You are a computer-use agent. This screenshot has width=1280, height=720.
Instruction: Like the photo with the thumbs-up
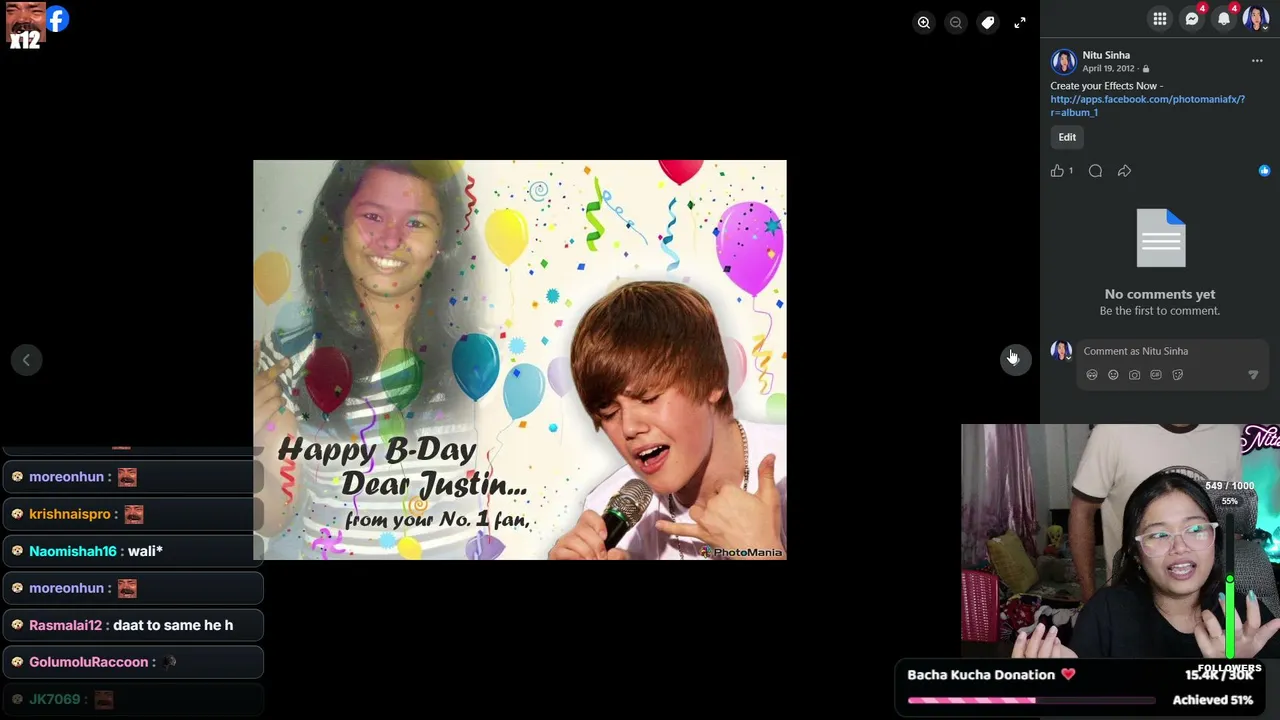[1057, 171]
